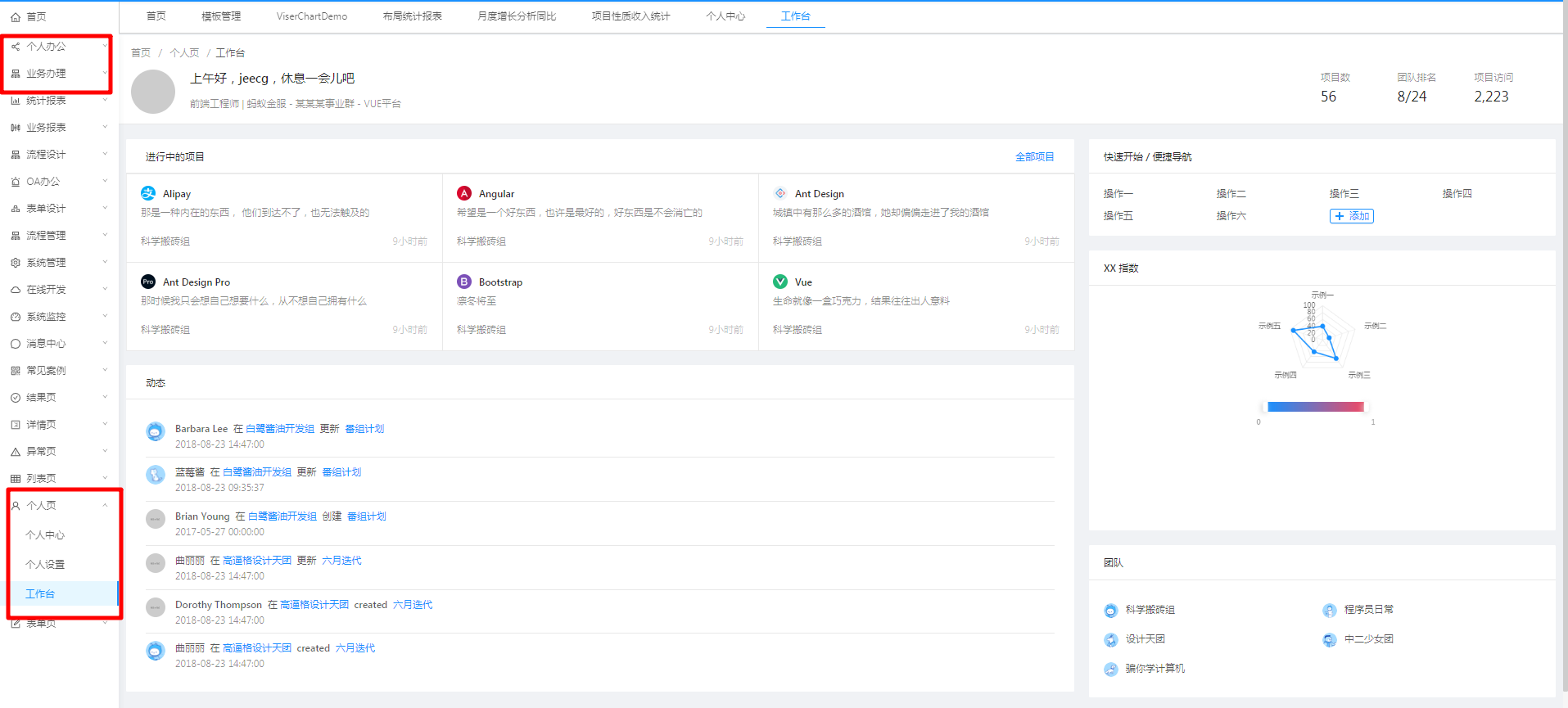Image resolution: width=1568 pixels, height=708 pixels.
Task: Click the 操作一 quick link
Action: point(1118,194)
